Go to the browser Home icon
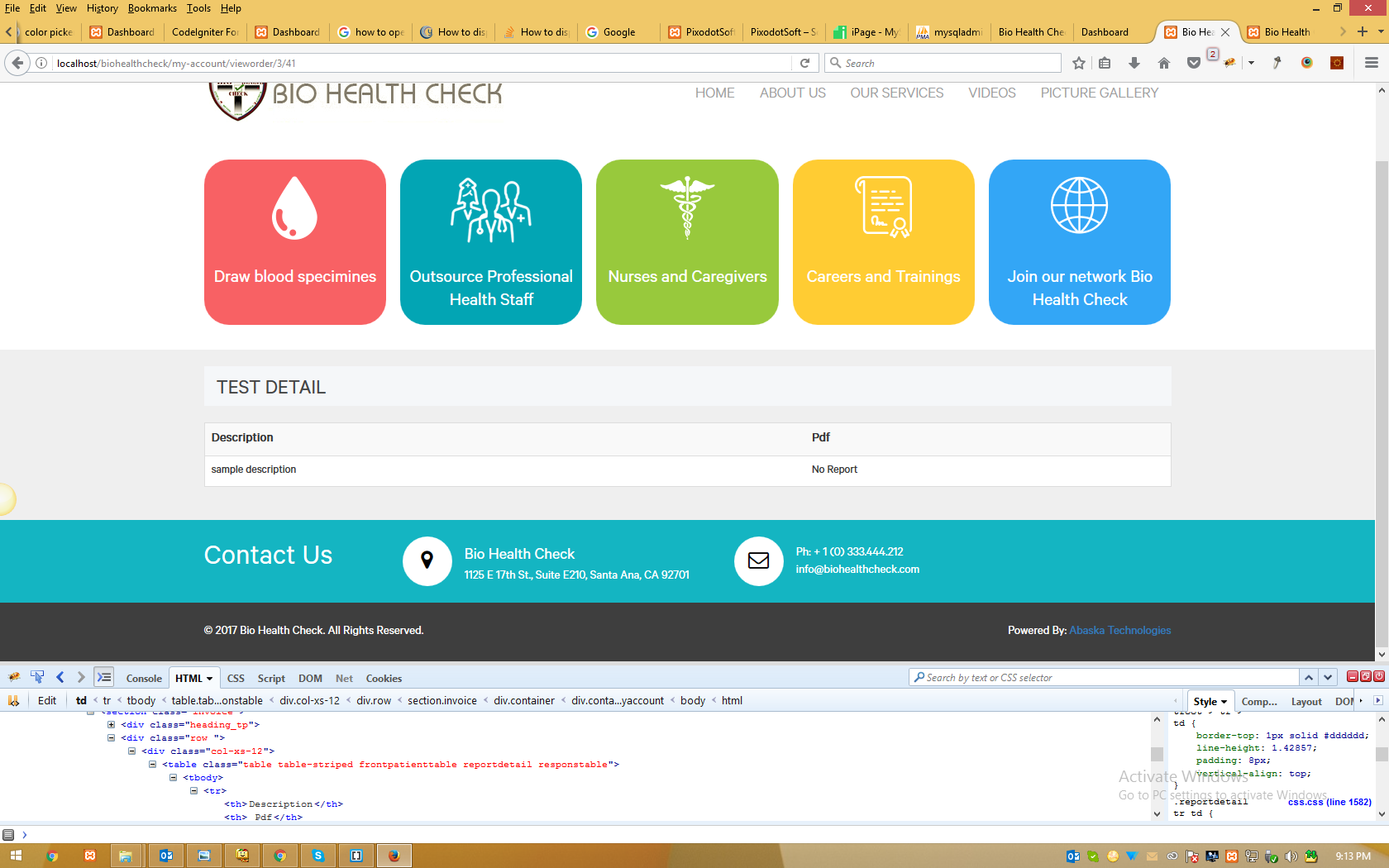The height and width of the screenshot is (868, 1389). click(1164, 63)
